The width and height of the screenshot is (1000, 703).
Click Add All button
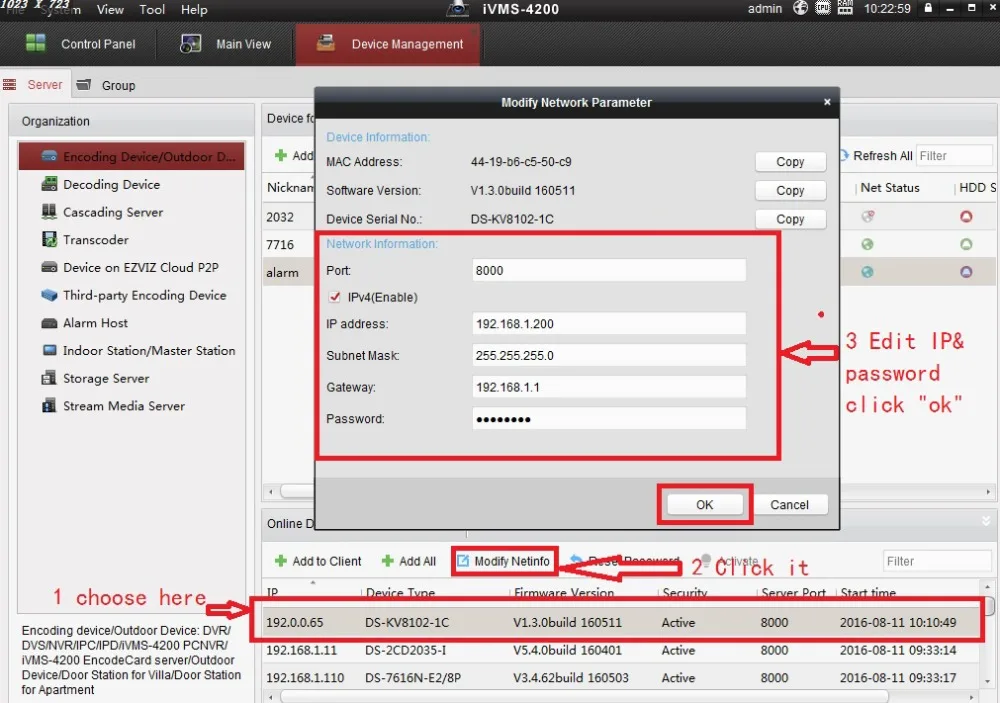pos(408,561)
